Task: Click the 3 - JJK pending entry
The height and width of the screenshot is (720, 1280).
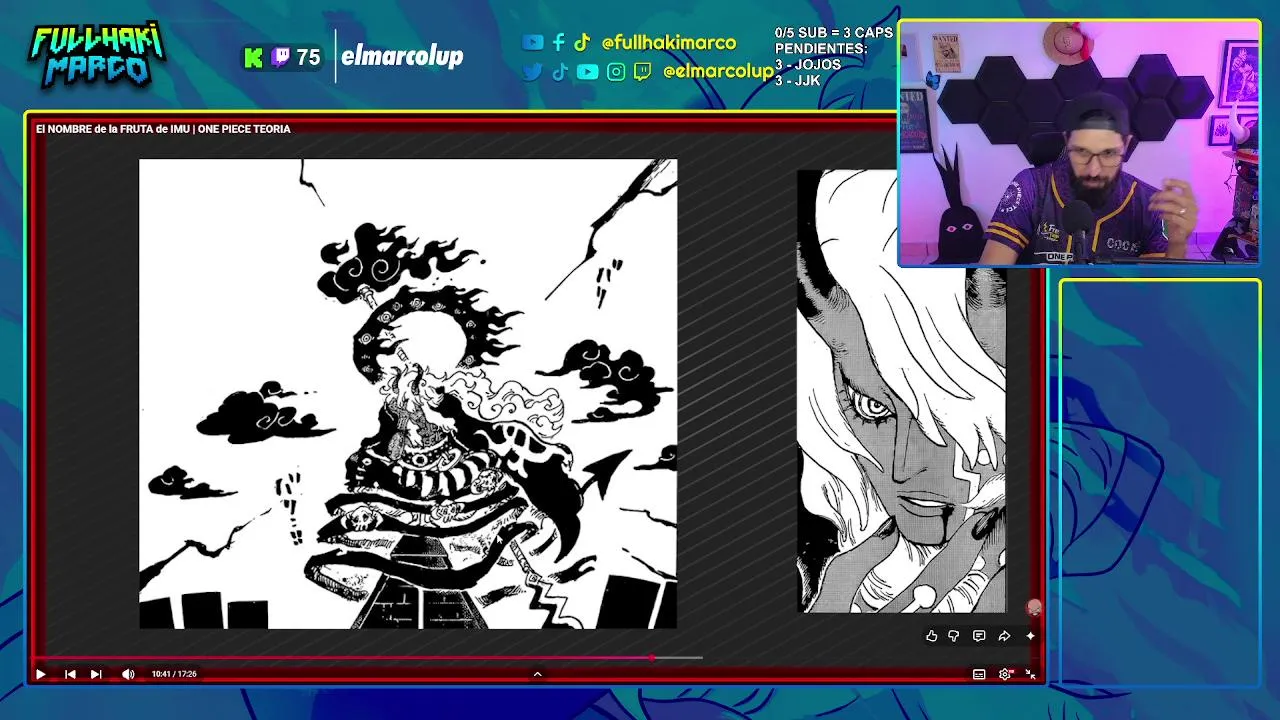Action: (798, 80)
